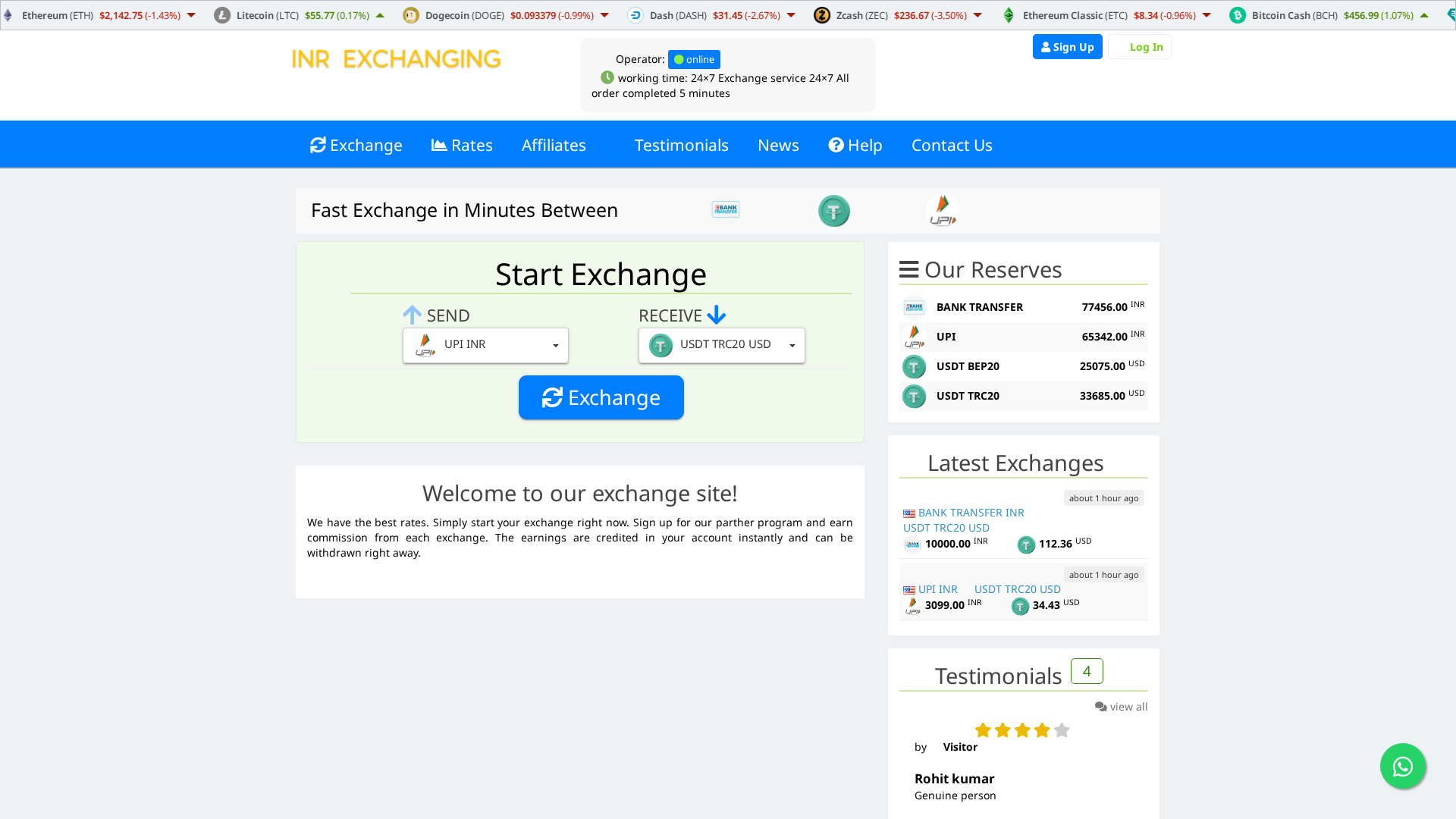This screenshot has width=1456, height=819.
Task: Click the Ethereum icon in the price ticker
Action: (x=8, y=14)
